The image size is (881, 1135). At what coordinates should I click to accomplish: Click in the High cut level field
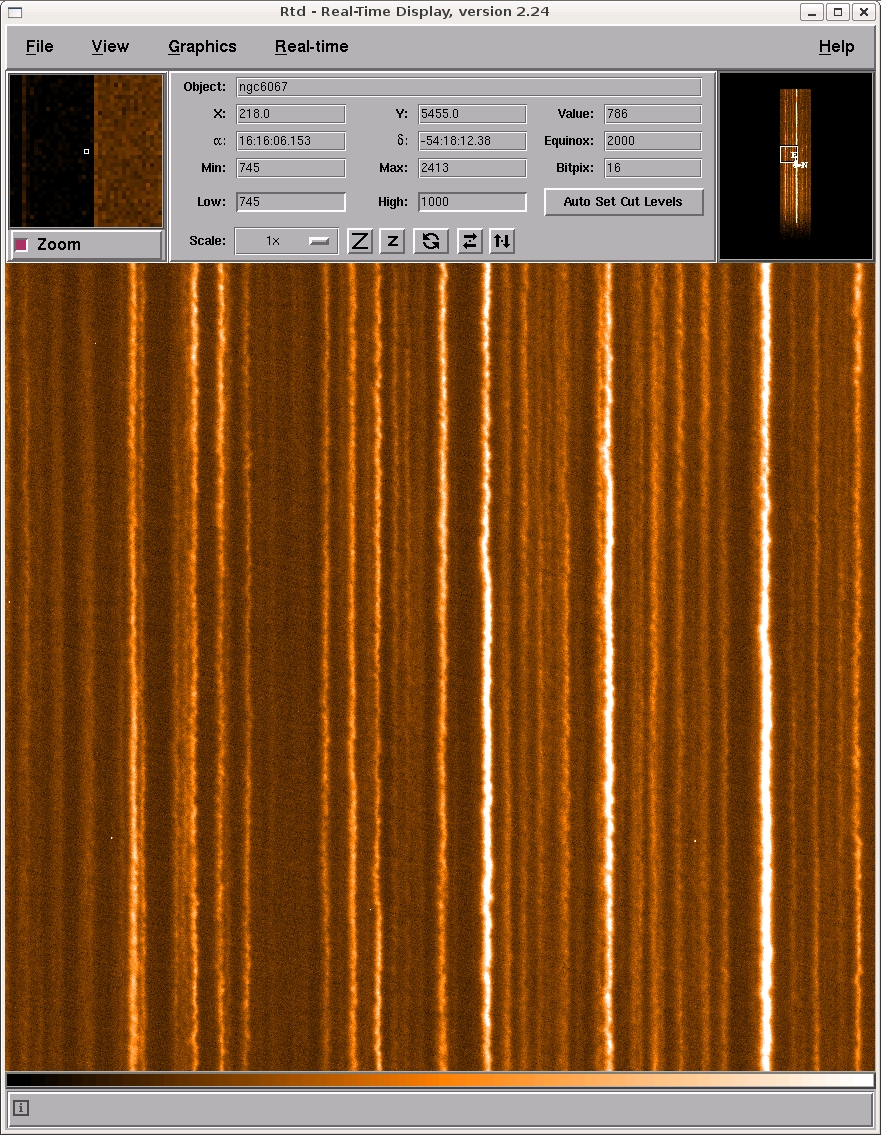point(472,202)
